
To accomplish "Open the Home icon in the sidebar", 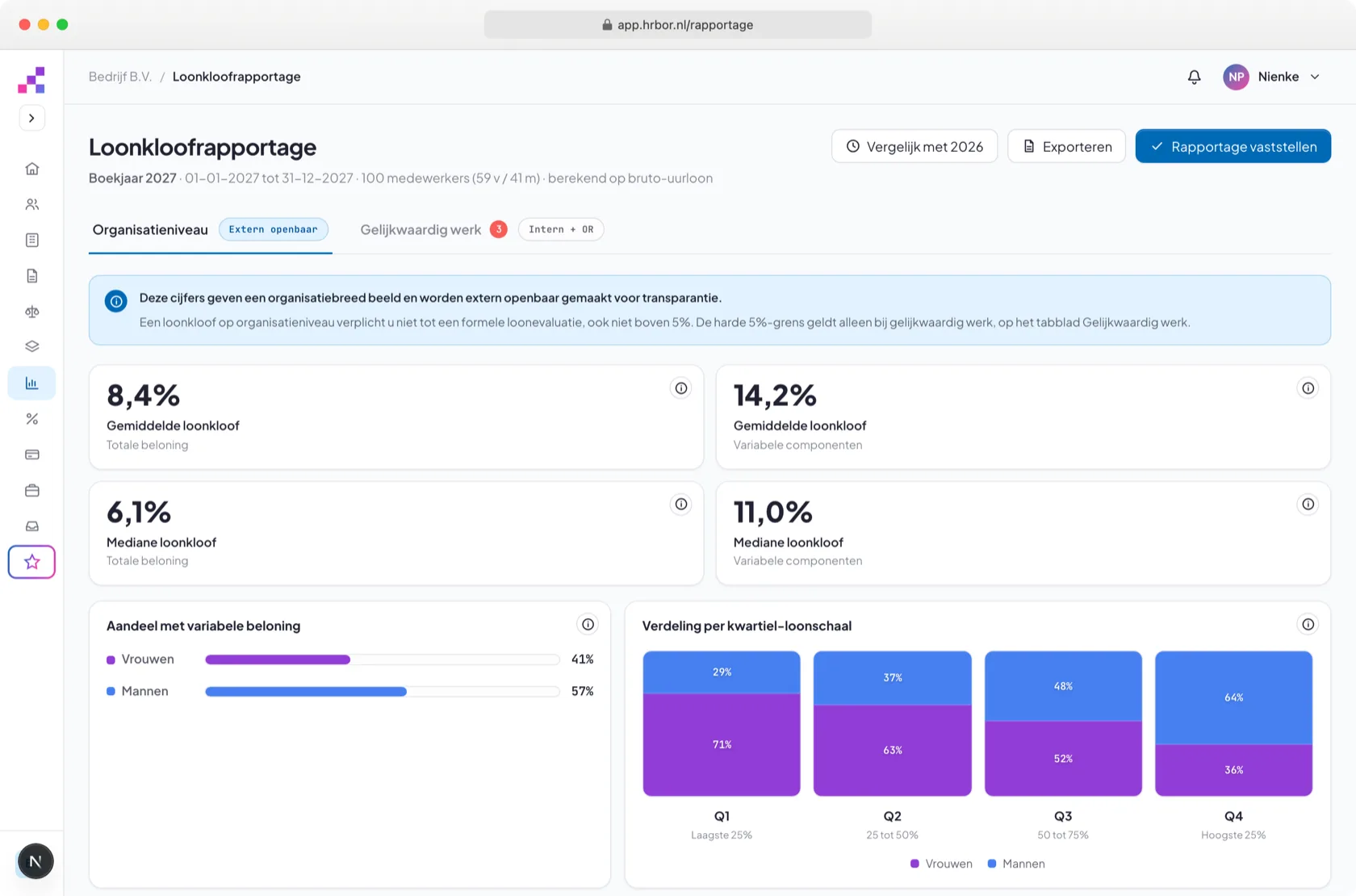I will click(x=31, y=169).
